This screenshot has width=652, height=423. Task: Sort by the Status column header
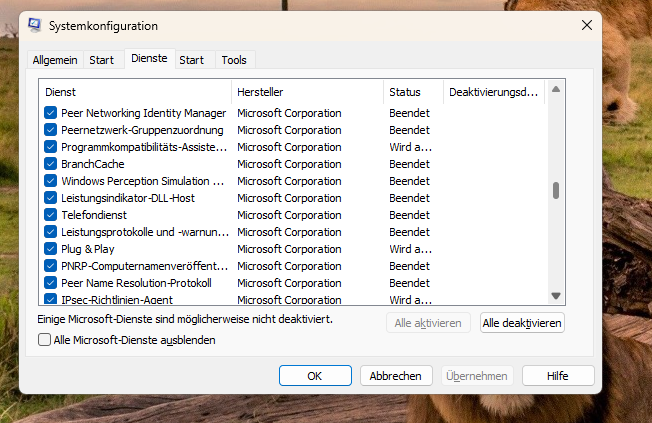tap(414, 92)
